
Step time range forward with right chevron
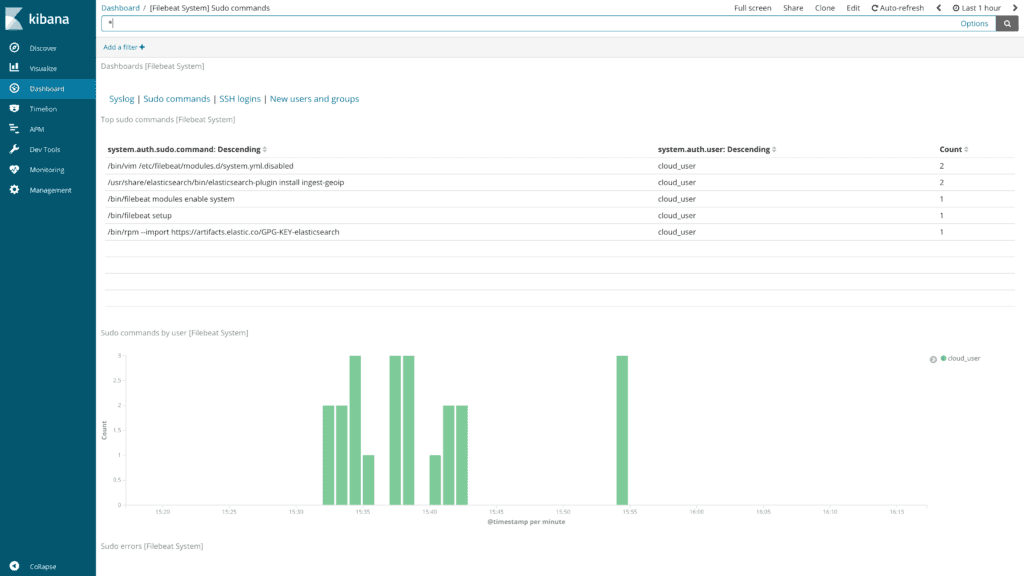pyautogui.click(x=1015, y=8)
